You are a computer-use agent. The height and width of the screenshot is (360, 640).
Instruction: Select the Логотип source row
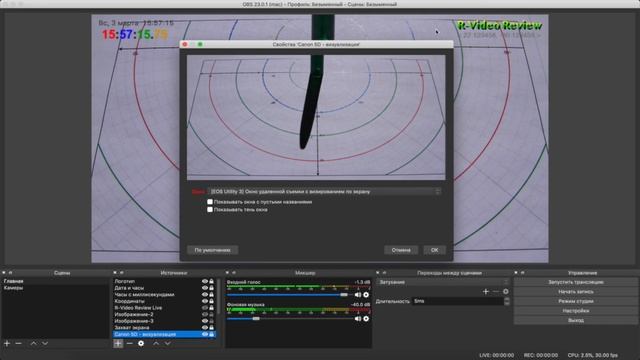[x=164, y=281]
